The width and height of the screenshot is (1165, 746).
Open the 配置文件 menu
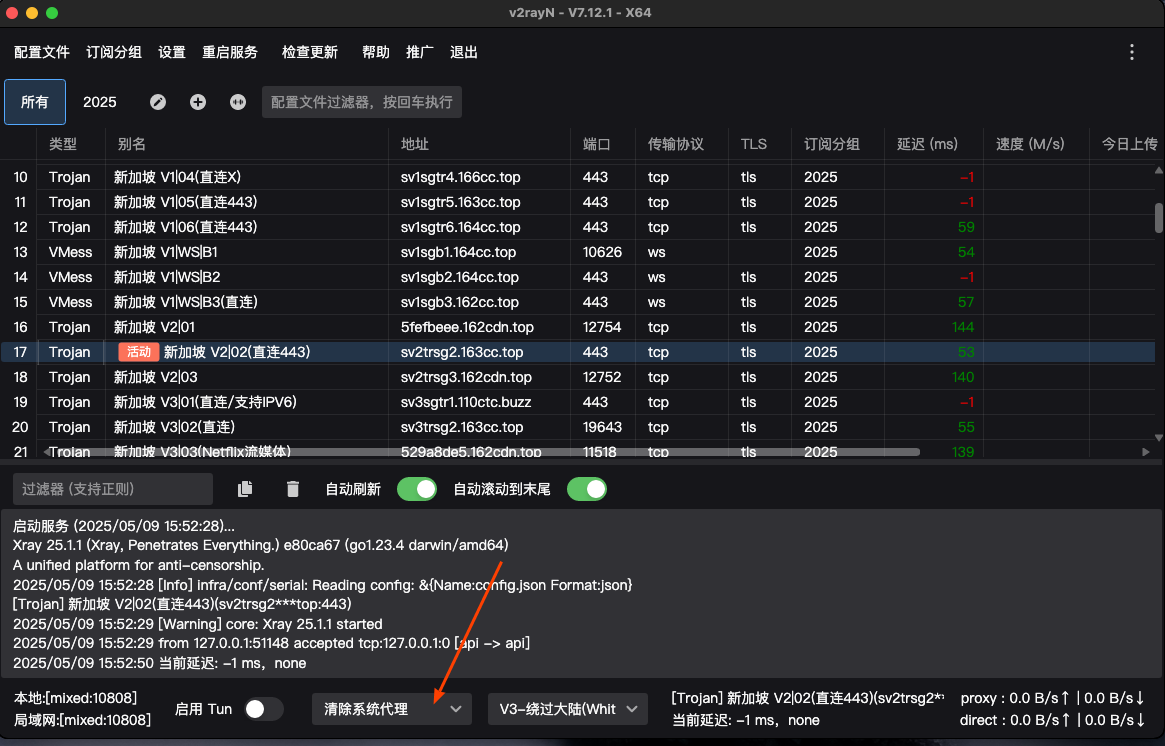coord(42,52)
